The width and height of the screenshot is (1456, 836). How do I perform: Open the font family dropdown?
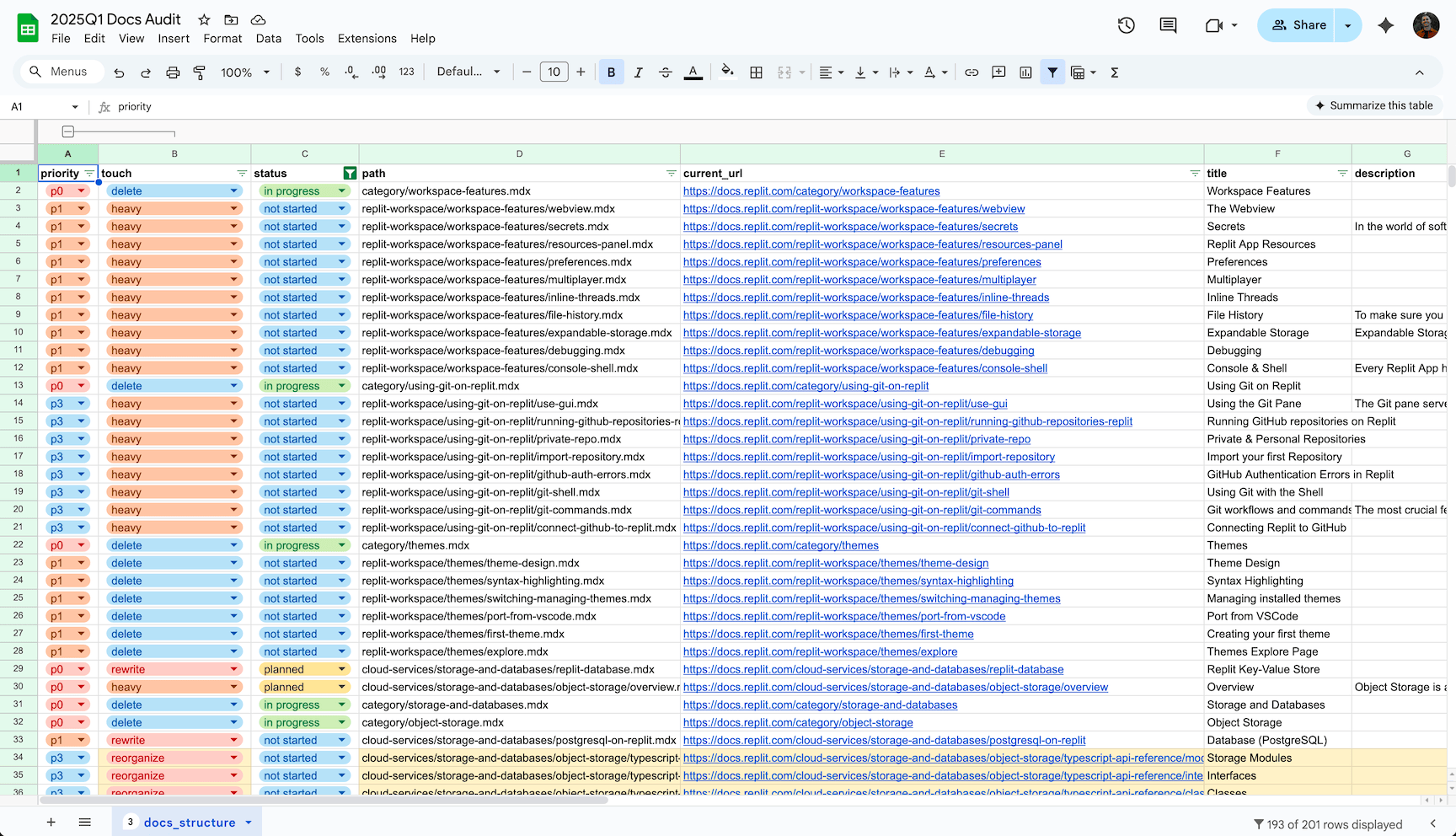(x=468, y=72)
